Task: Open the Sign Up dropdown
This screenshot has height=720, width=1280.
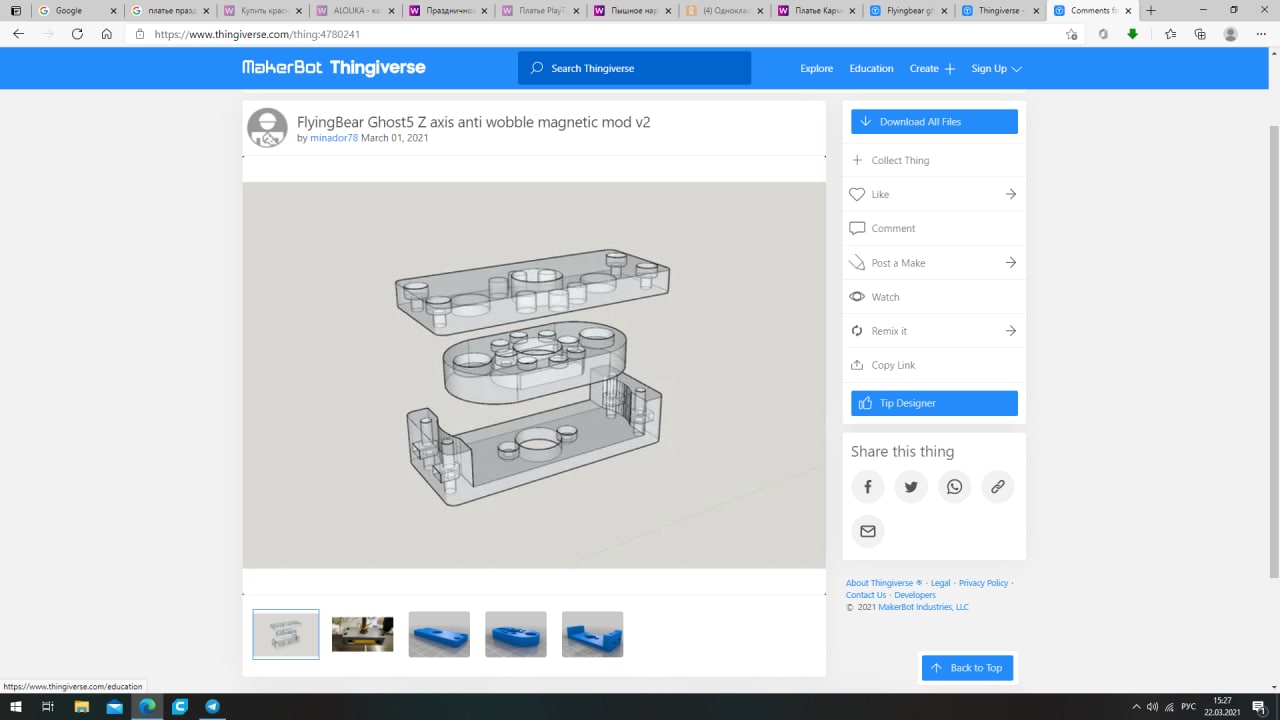Action: coord(996,69)
